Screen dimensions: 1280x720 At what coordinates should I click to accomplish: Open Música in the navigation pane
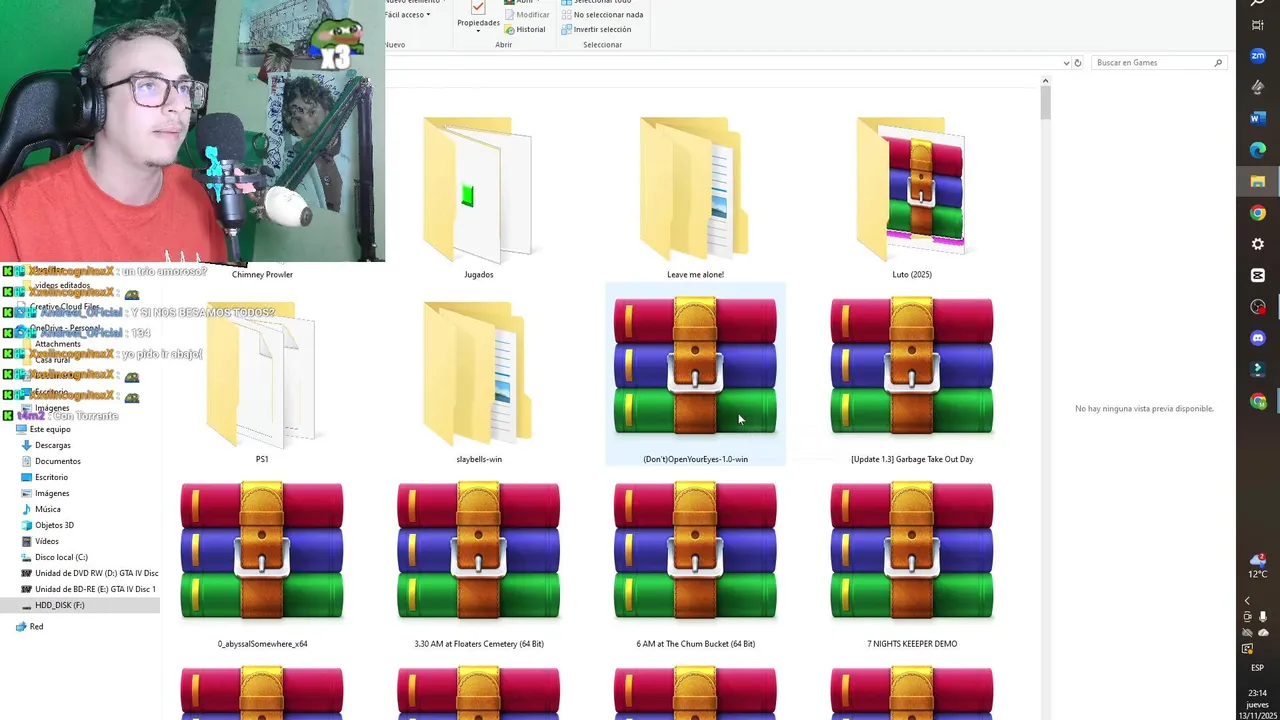(x=47, y=509)
